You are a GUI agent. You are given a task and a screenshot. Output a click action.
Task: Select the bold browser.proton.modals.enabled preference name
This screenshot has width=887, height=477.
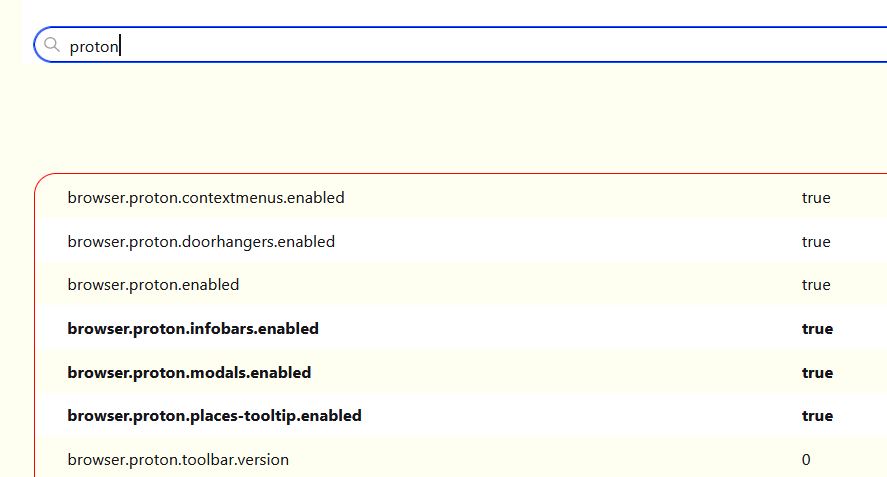coord(189,372)
